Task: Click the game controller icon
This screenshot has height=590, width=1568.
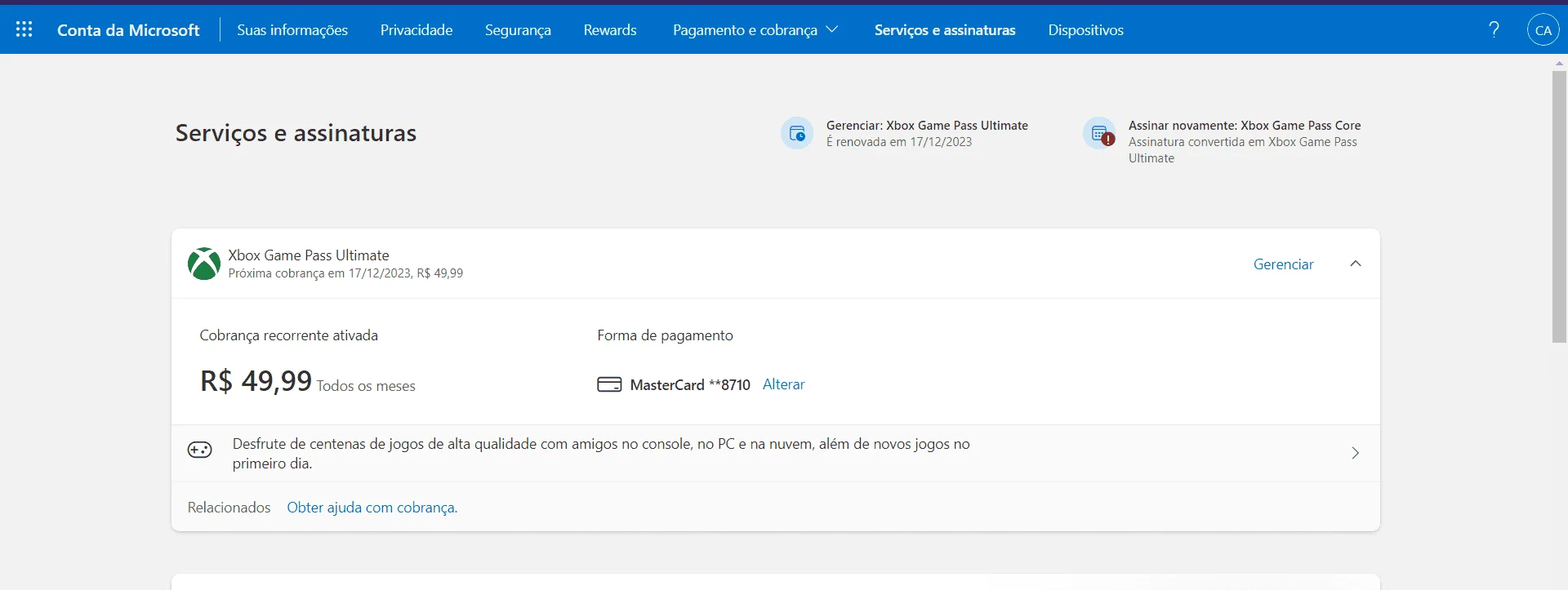Action: pos(200,450)
